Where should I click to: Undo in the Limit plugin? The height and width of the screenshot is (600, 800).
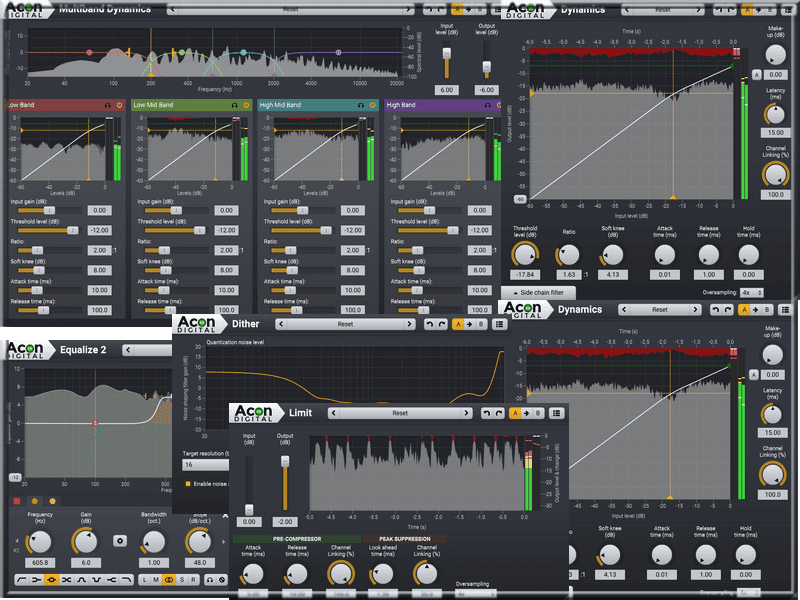click(487, 413)
